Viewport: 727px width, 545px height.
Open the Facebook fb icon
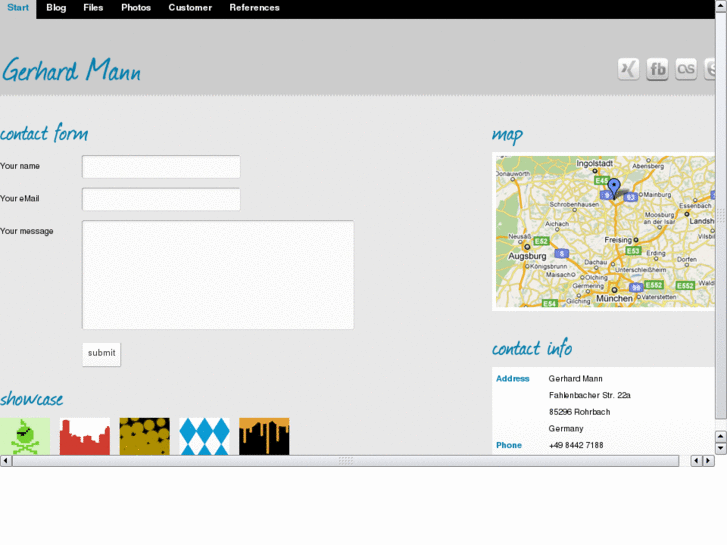click(x=657, y=70)
